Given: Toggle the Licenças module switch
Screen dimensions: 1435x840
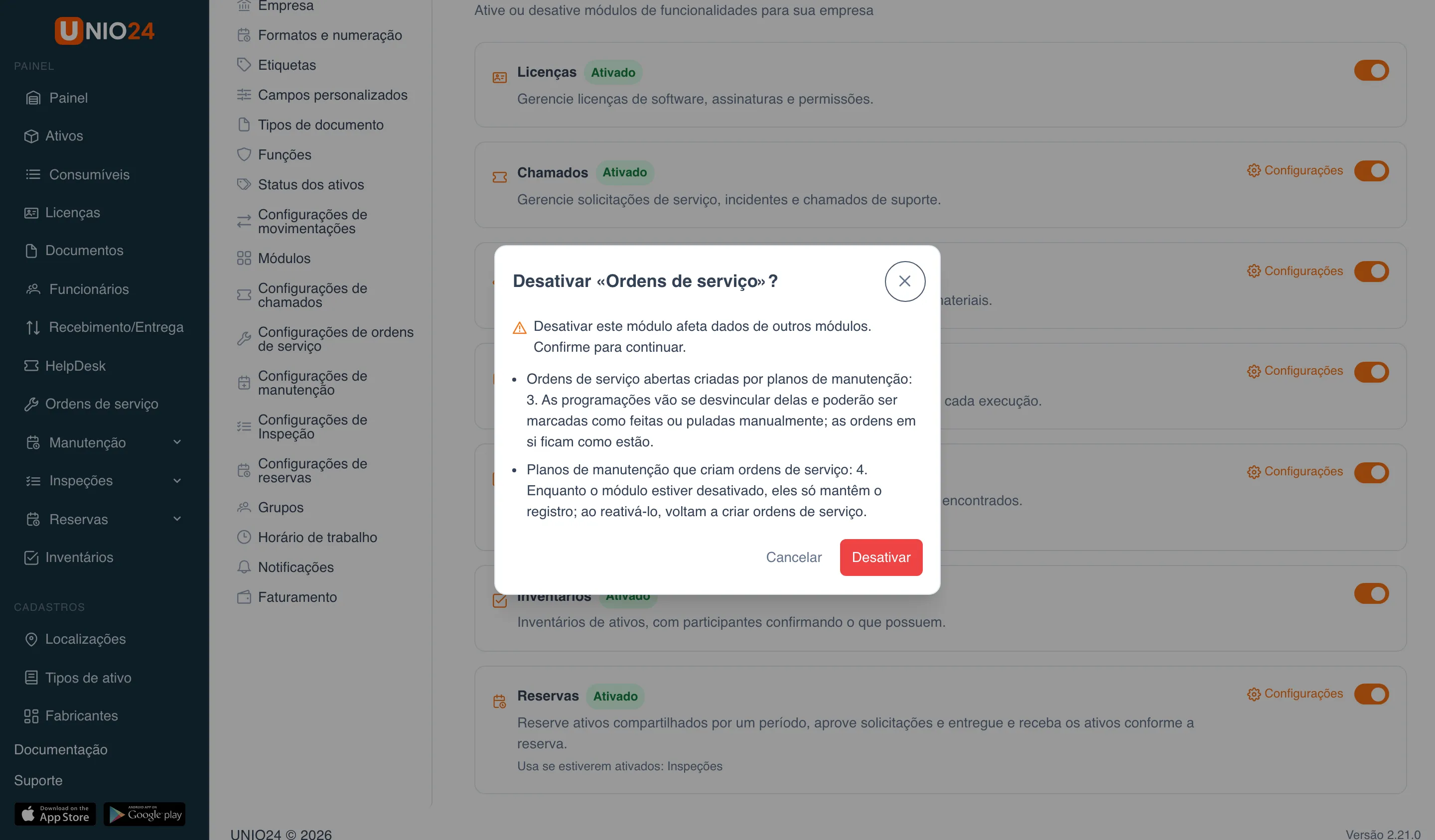Looking at the screenshot, I should (x=1371, y=71).
